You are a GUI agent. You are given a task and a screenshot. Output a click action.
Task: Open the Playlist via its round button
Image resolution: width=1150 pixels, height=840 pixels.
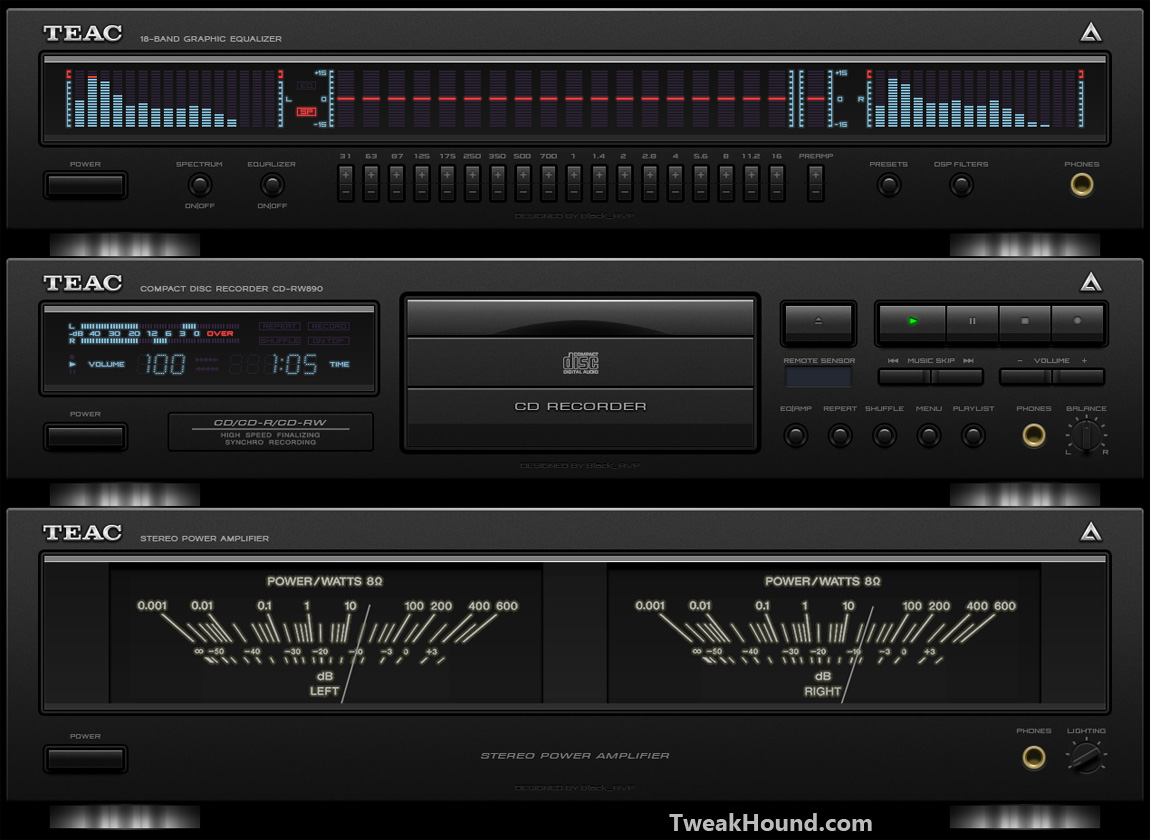[973, 436]
